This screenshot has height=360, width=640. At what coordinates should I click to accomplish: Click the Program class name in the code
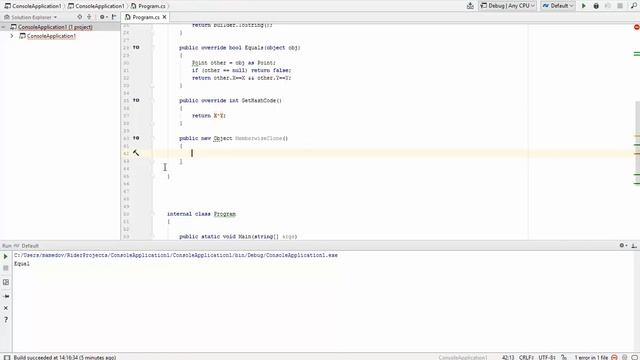(x=224, y=214)
